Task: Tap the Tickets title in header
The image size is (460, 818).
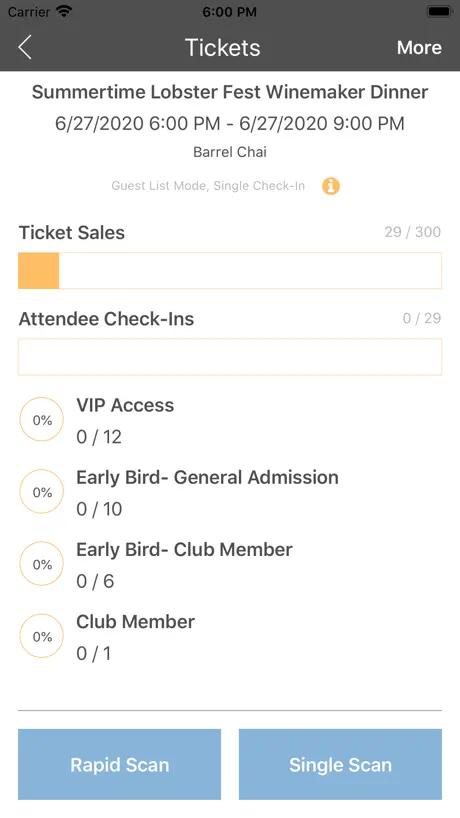Action: pyautogui.click(x=223, y=47)
